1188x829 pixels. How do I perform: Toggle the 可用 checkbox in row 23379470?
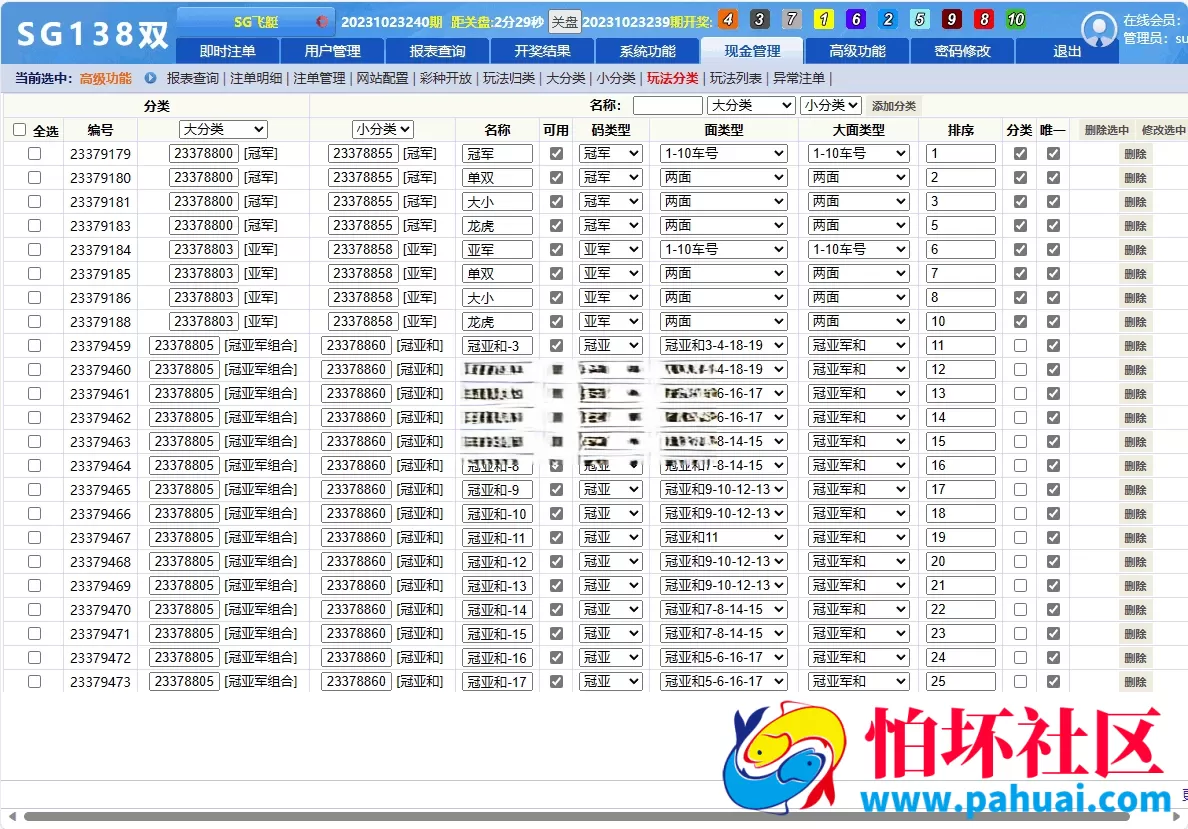(x=556, y=609)
